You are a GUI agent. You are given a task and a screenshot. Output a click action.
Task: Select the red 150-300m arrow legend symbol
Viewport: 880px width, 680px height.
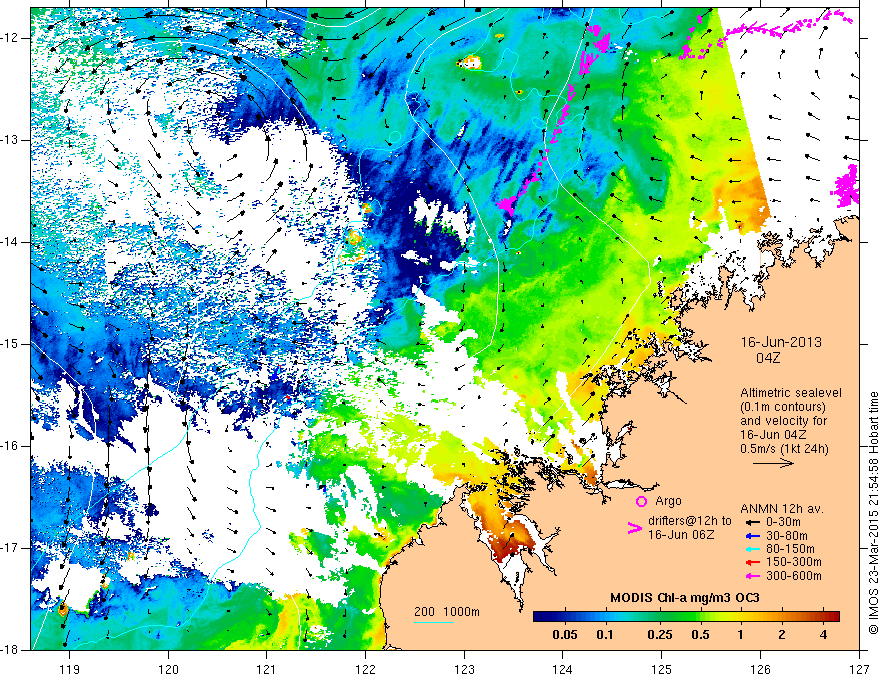pos(753,562)
